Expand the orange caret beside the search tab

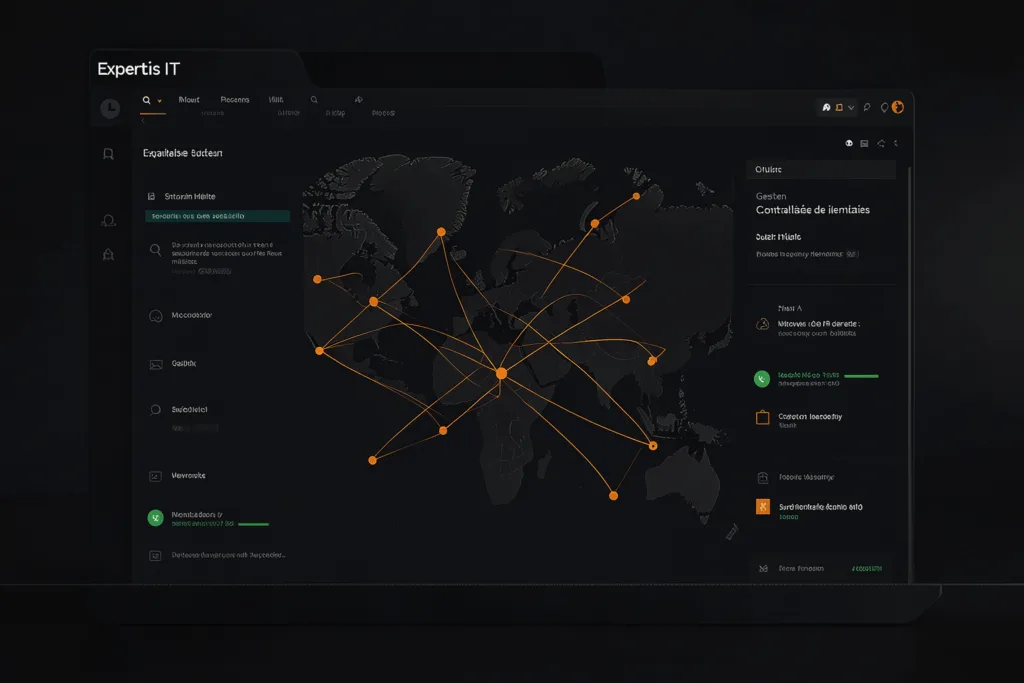pyautogui.click(x=159, y=101)
